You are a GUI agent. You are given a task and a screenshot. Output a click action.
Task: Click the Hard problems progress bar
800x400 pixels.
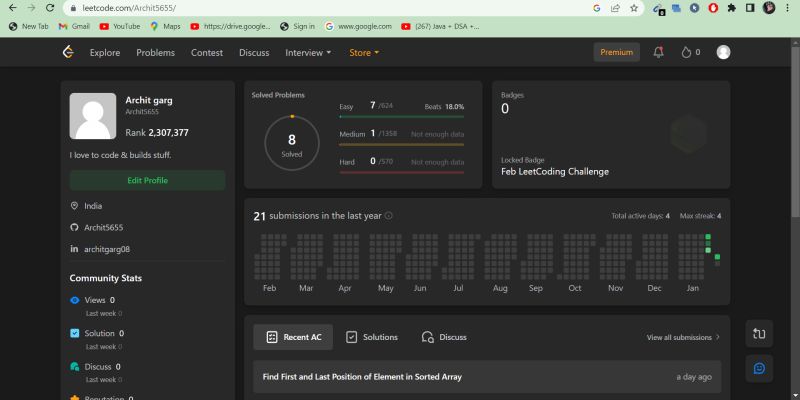coord(402,172)
